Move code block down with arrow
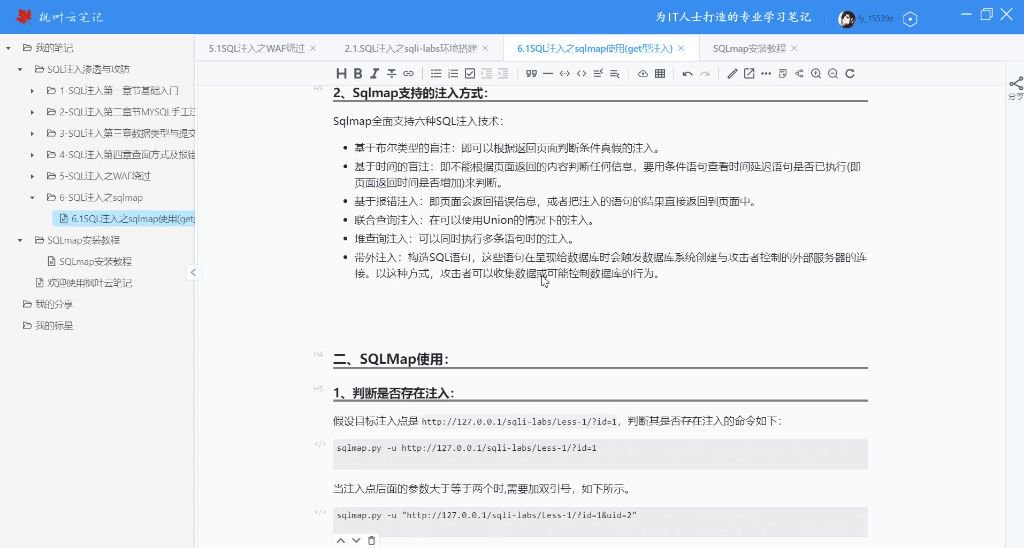Screen dimensions: 1024x548 point(356,540)
